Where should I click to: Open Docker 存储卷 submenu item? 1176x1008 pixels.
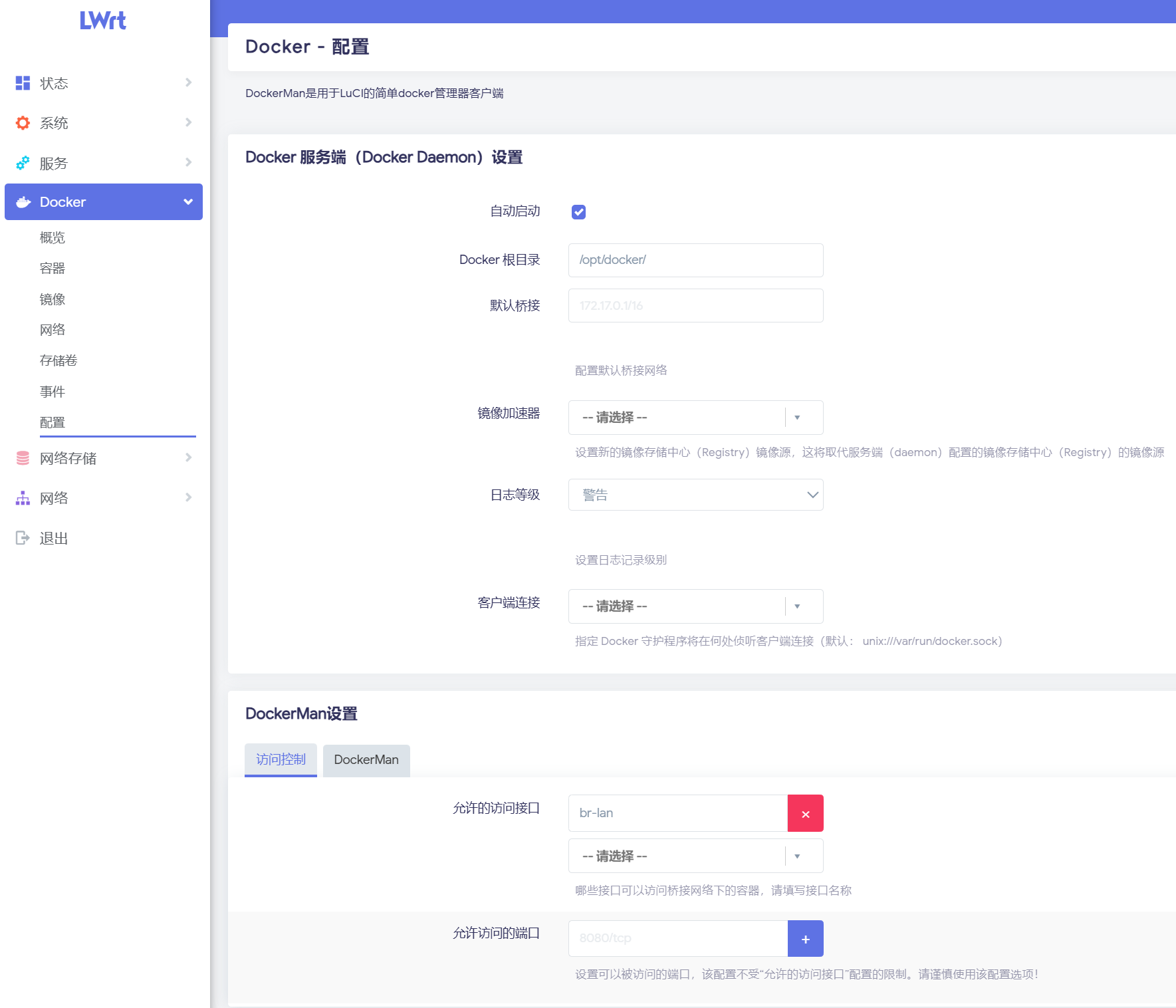coord(59,360)
